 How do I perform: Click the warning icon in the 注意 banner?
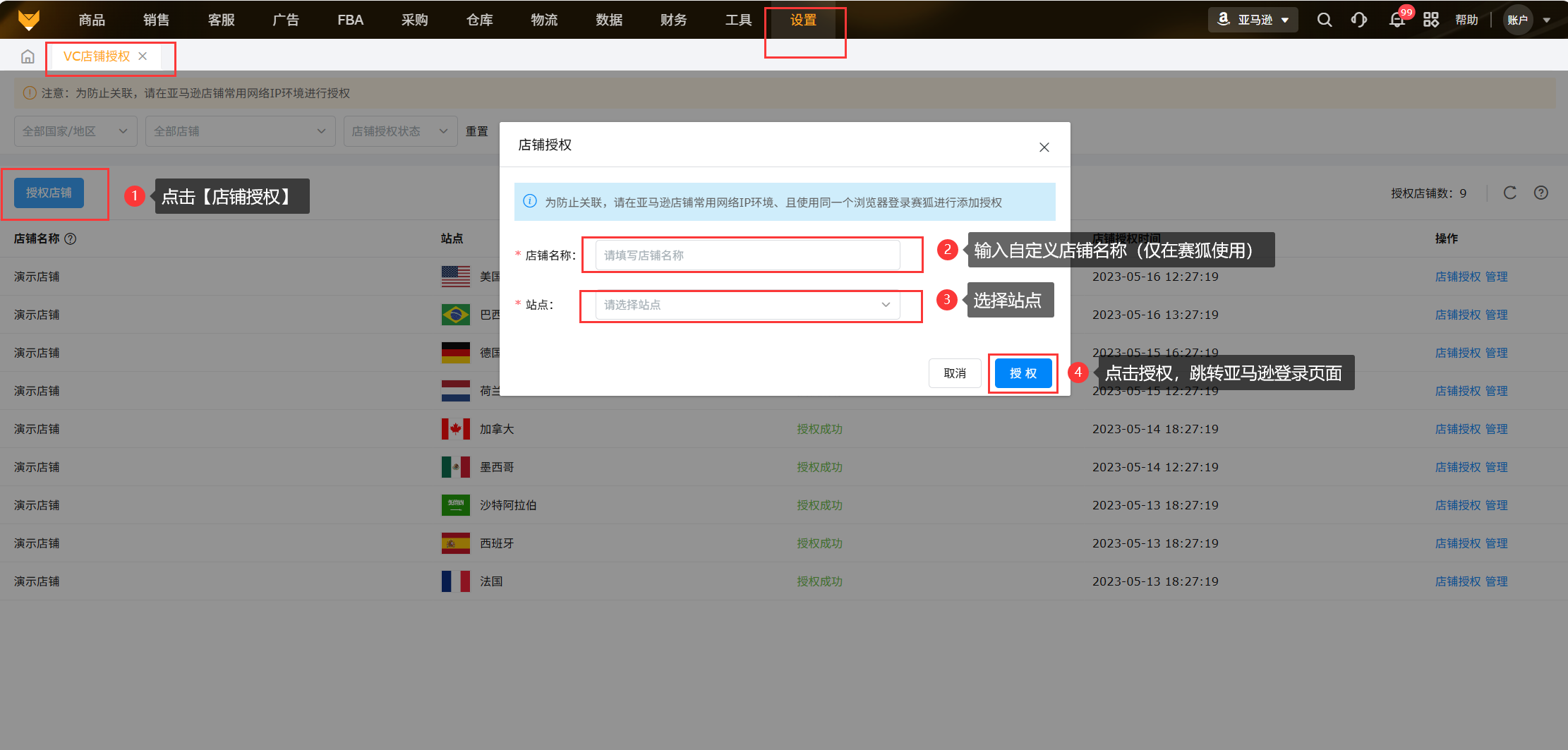30,93
